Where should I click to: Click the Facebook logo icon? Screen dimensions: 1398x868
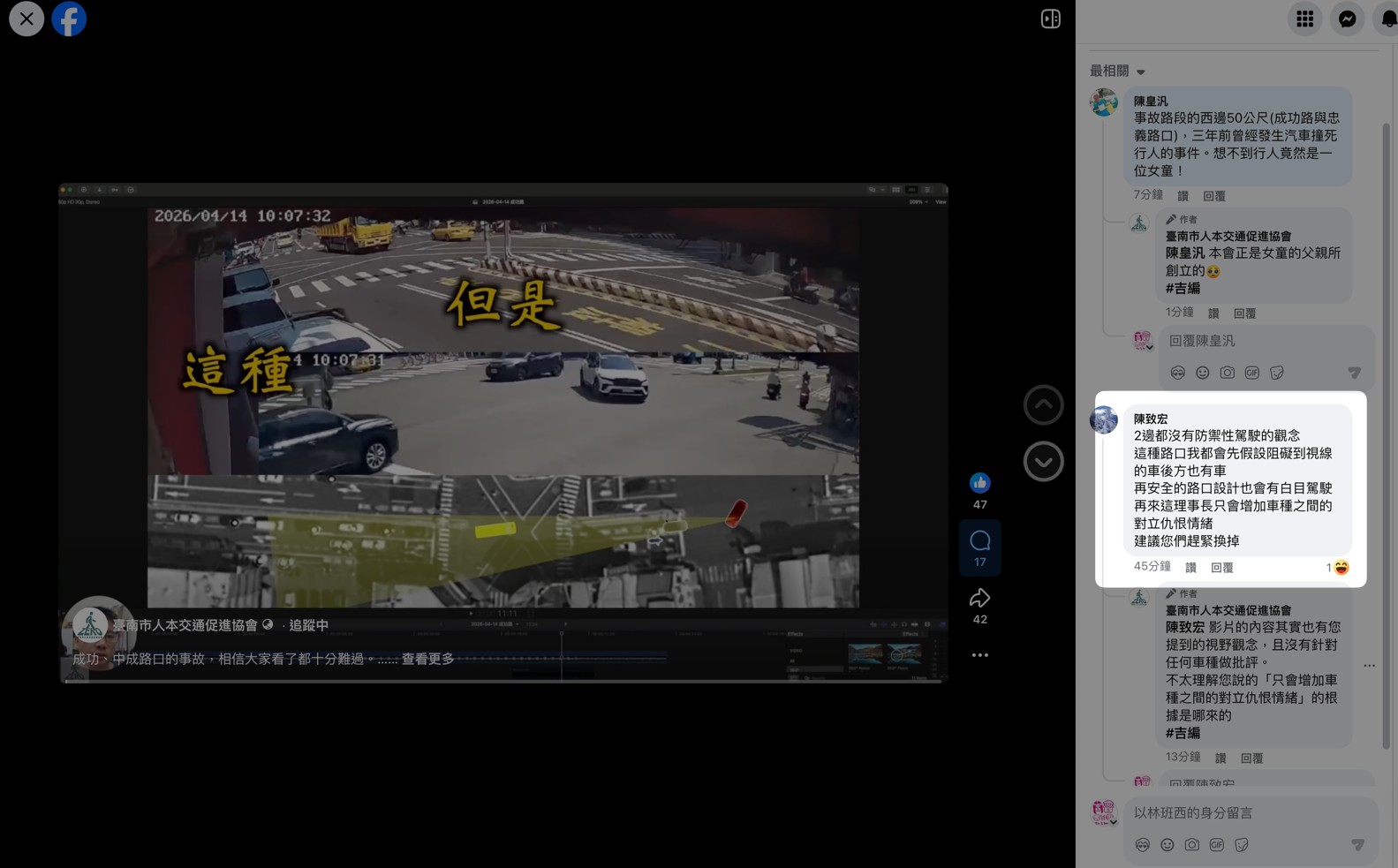[69, 19]
